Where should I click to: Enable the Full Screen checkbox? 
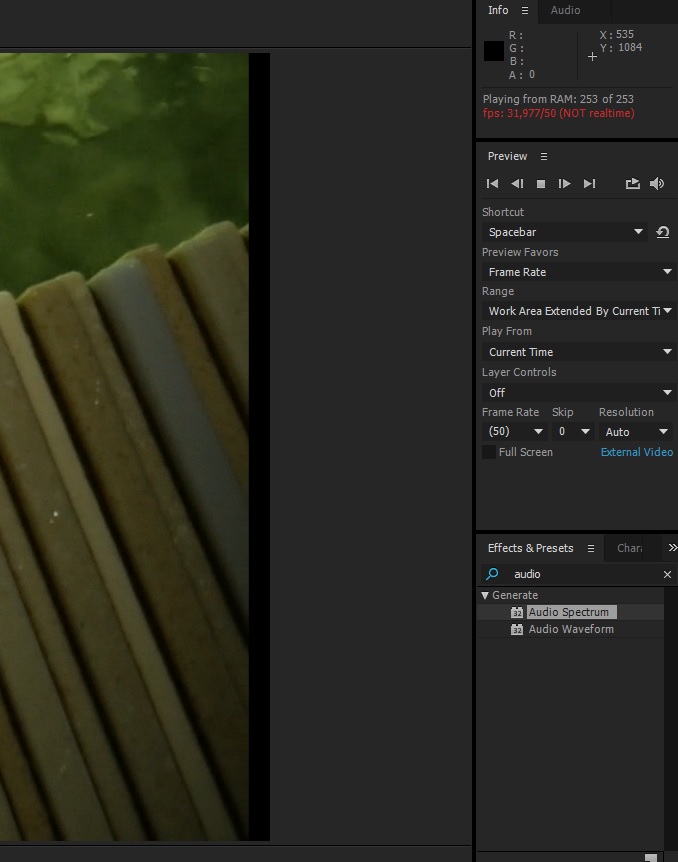pos(489,452)
